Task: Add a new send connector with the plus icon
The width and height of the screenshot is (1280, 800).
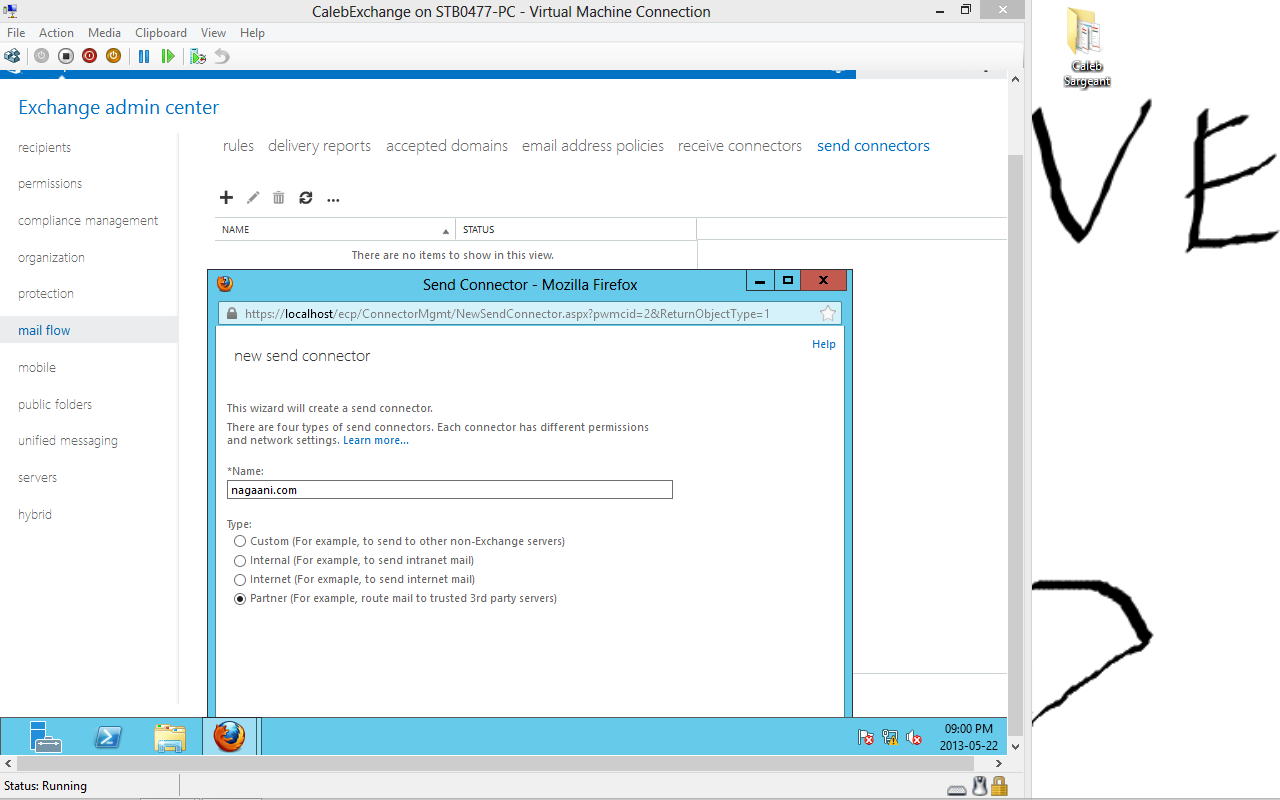Action: [x=226, y=198]
